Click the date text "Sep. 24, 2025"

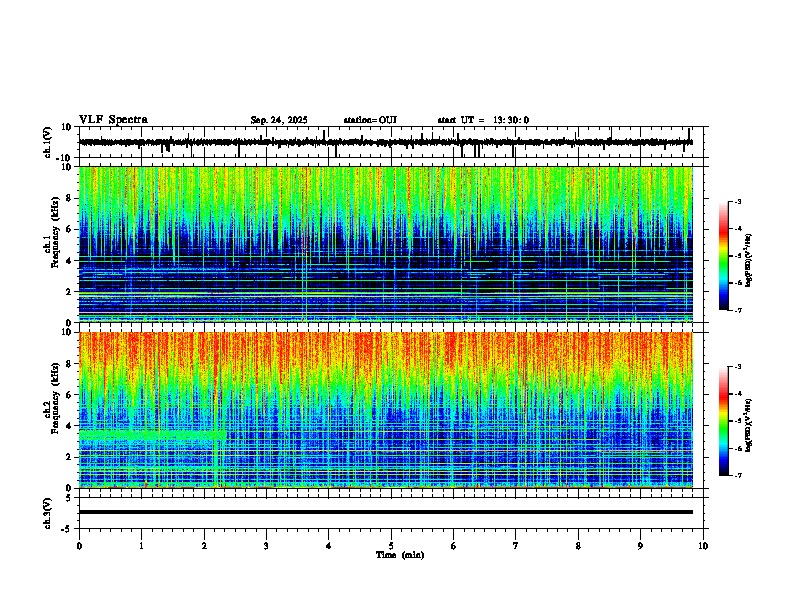279,120
